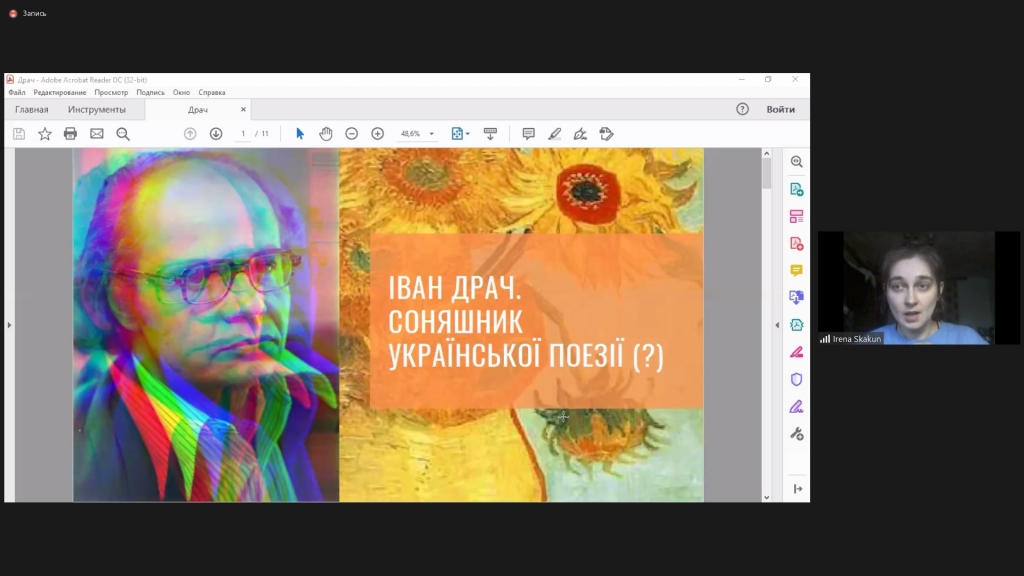Open Create PDF in the right panel
The height and width of the screenshot is (576, 1024).
point(796,244)
